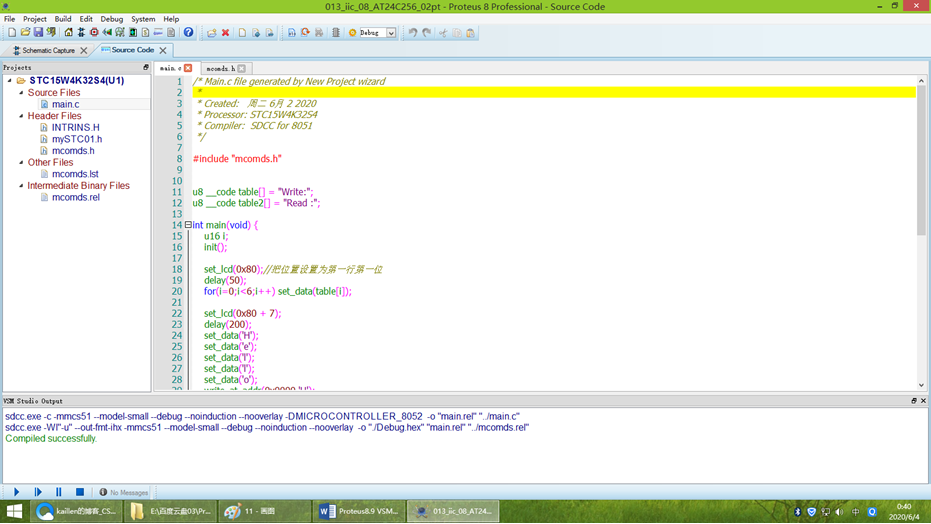This screenshot has width=931, height=524.
Task: Go to the Home Page icon
Action: click(68, 33)
